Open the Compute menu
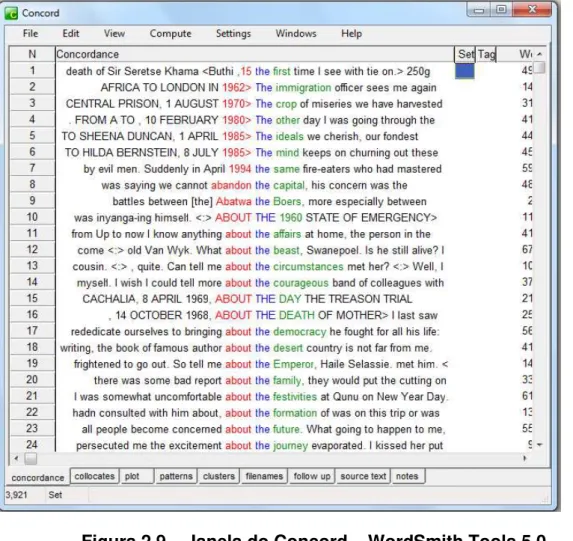The image size is (573, 541). point(170,34)
